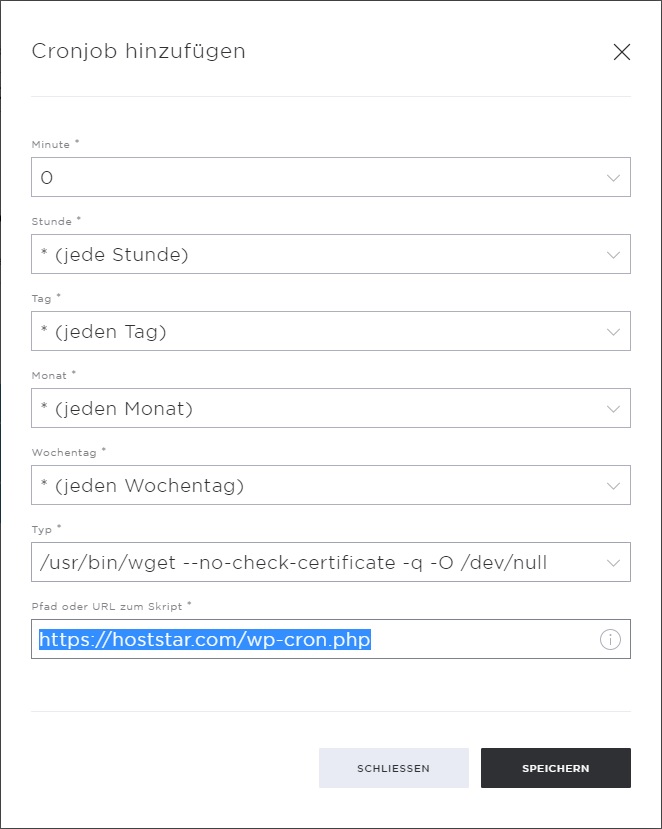The width and height of the screenshot is (662, 829).
Task: Click the chevron on the Typ selector
Action: pyautogui.click(x=613, y=563)
